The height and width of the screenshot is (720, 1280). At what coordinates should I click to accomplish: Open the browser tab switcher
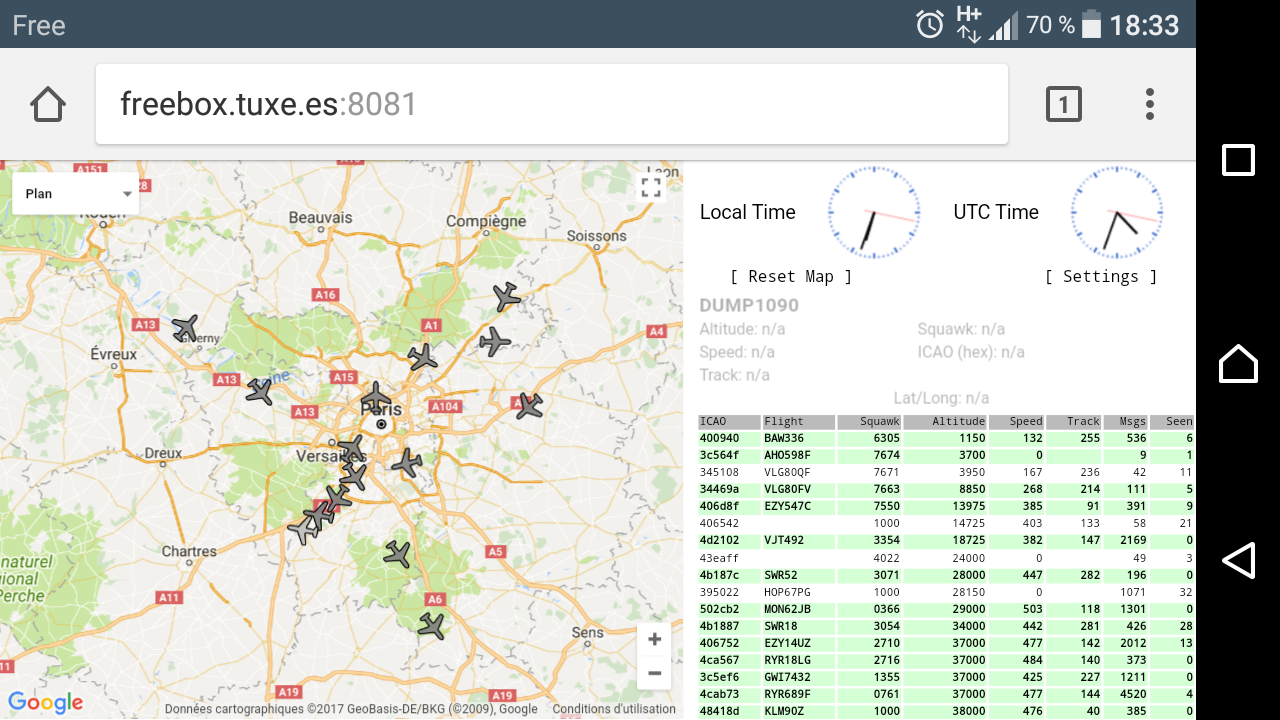click(1064, 104)
